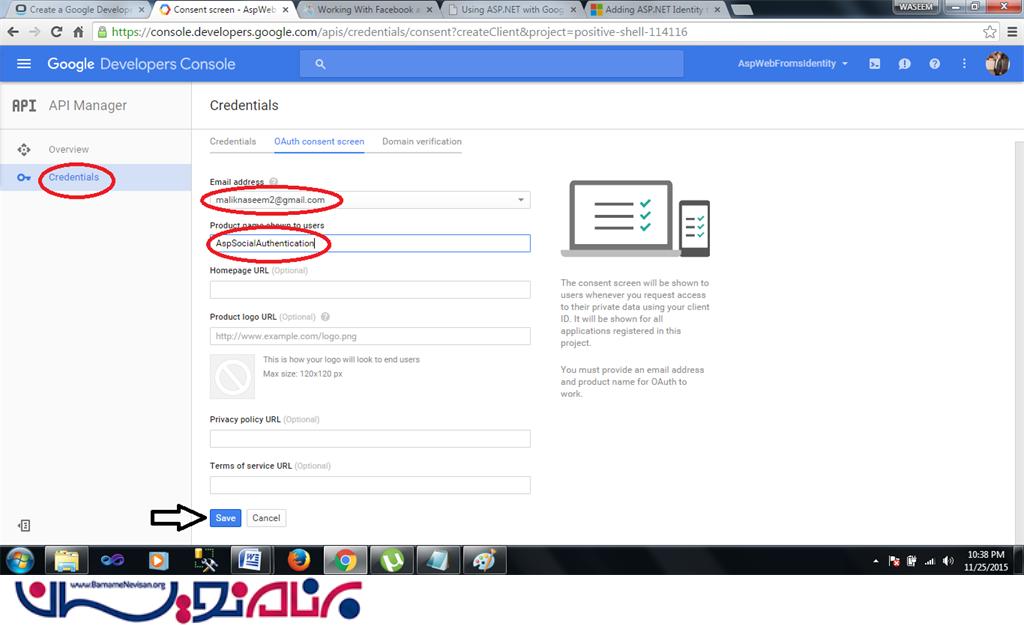Open the three-dot more options menu
Screen dimensions: 1024x625
[x=964, y=63]
